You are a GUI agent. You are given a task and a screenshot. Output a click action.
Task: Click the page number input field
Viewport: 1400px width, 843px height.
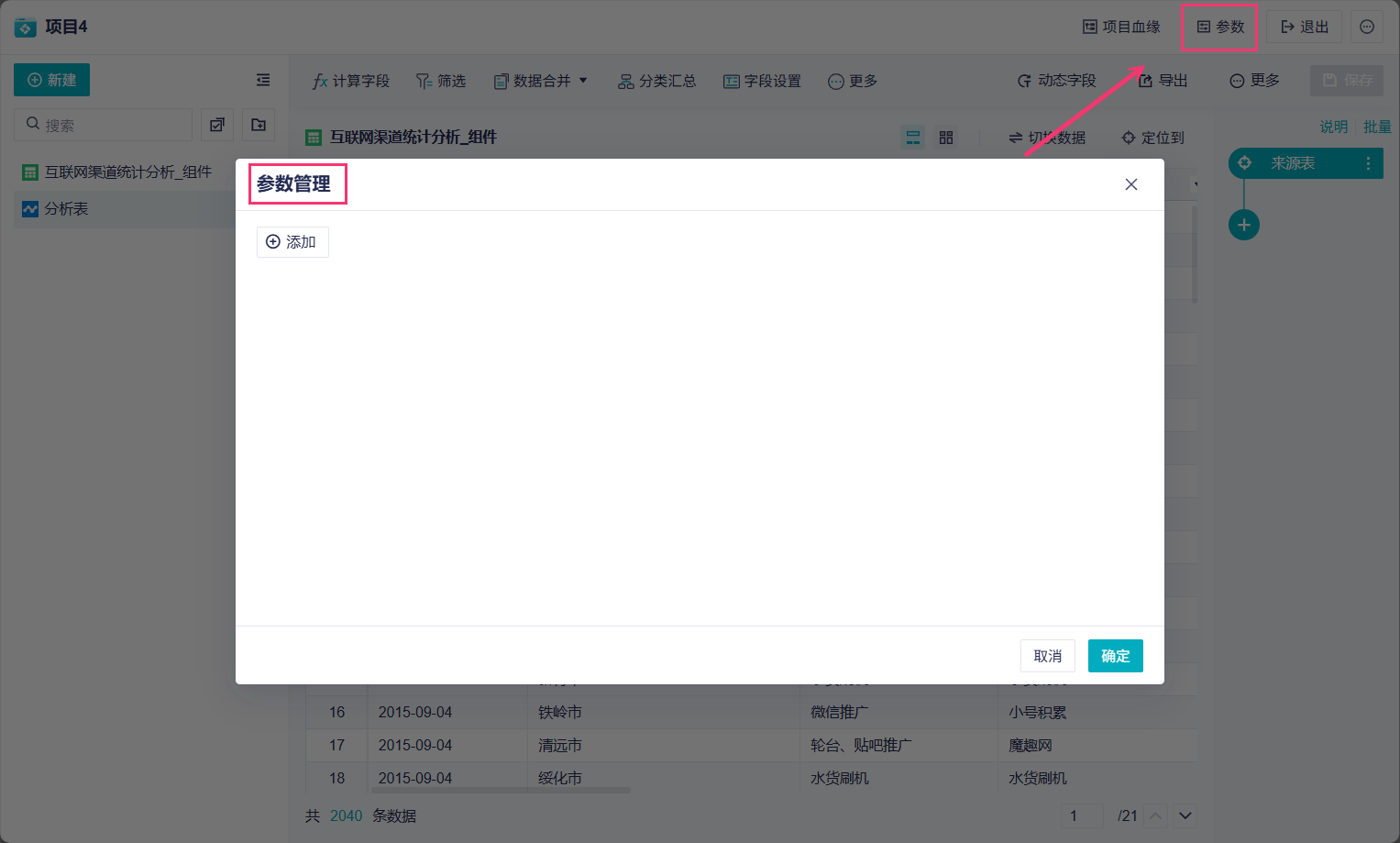click(x=1082, y=815)
